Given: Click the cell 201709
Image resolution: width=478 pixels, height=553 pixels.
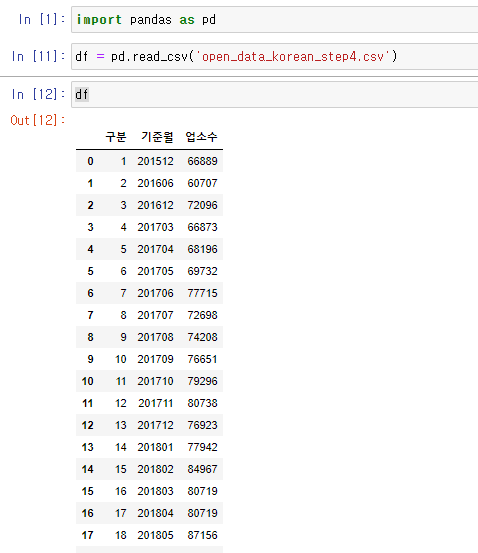Looking at the screenshot, I should click(156, 359).
